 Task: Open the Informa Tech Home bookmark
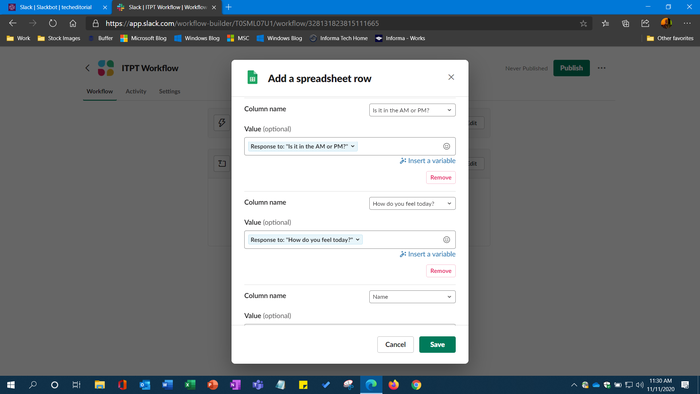[x=339, y=38]
